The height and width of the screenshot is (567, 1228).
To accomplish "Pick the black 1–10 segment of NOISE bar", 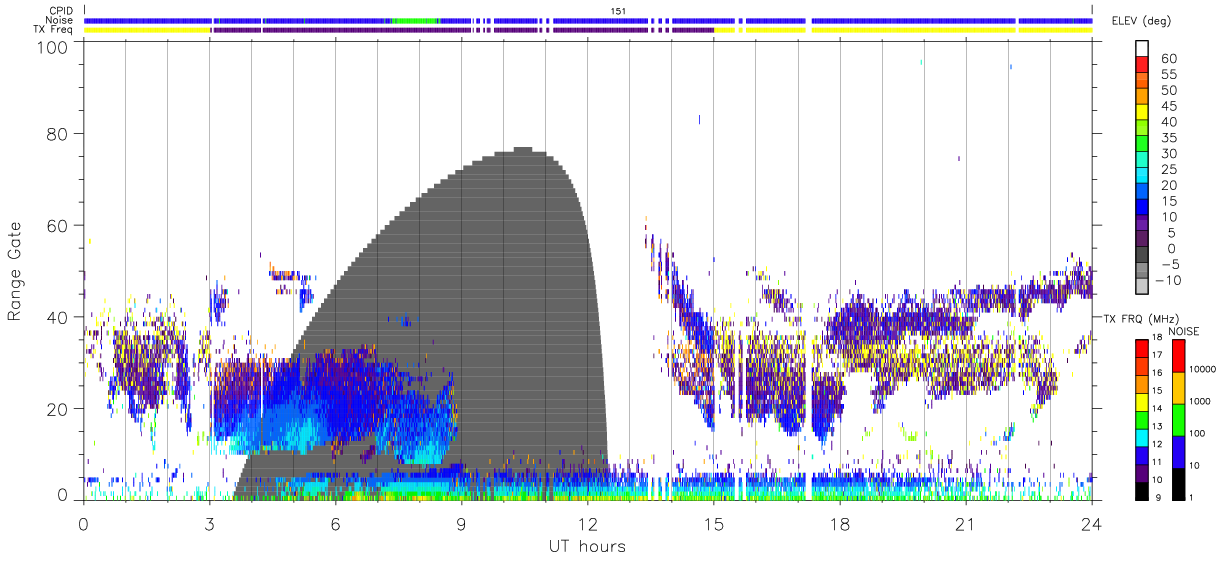I will pos(1177,483).
